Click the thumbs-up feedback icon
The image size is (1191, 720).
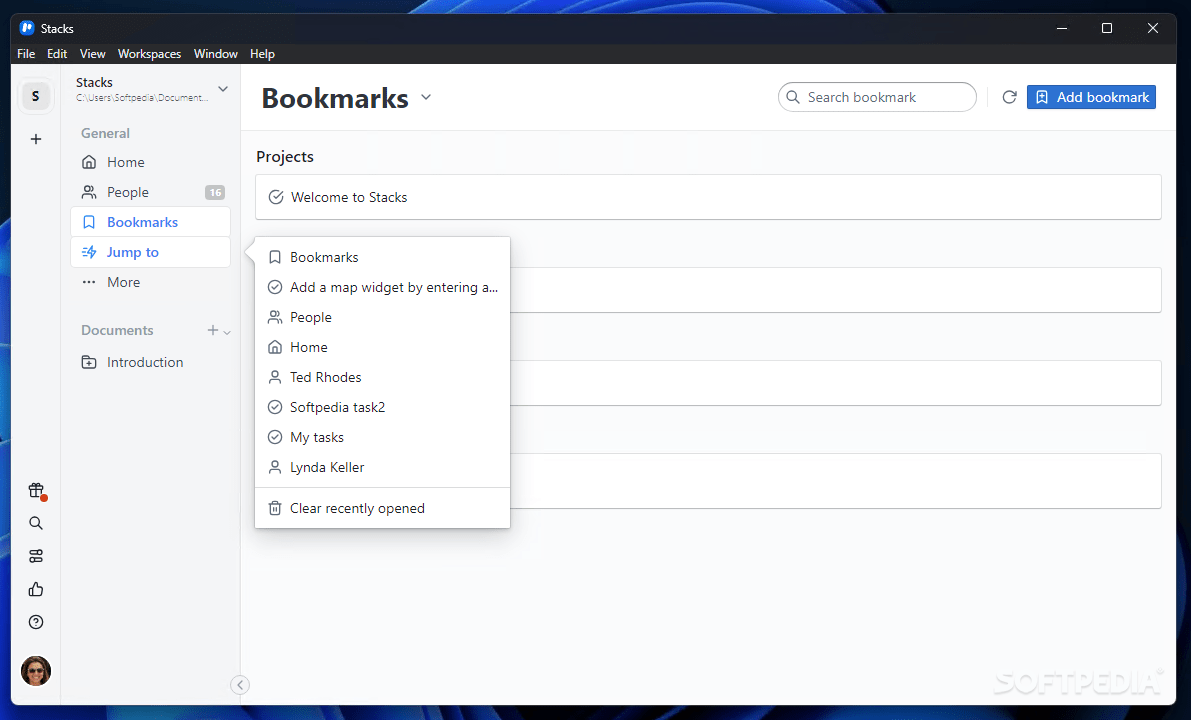pyautogui.click(x=36, y=589)
